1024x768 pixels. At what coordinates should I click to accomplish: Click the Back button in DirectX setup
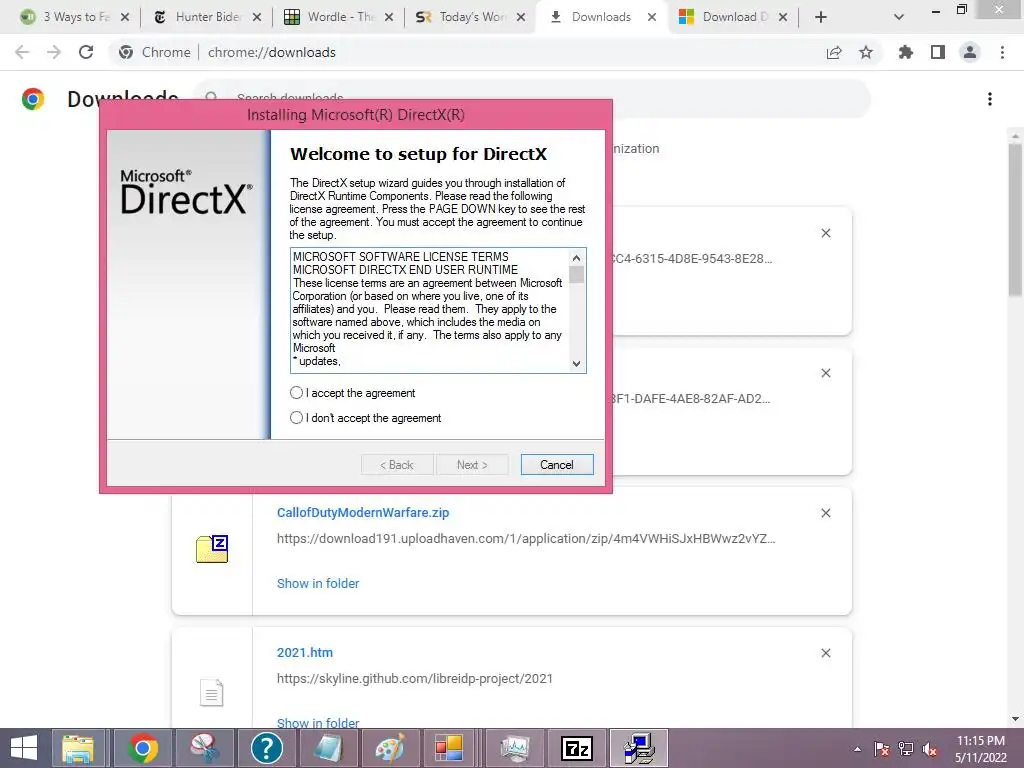pos(397,464)
